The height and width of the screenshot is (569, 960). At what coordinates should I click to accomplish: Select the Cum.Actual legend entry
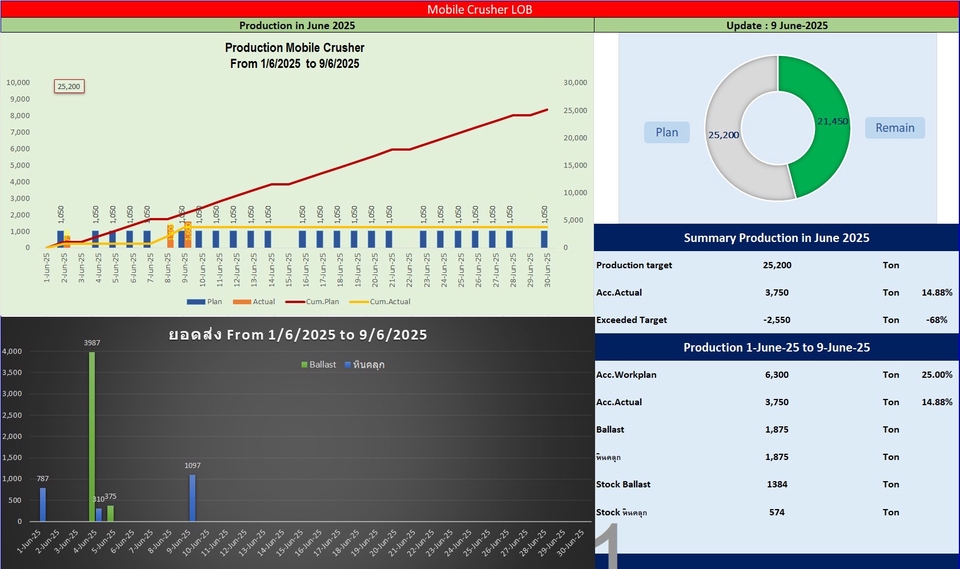[x=385, y=301]
